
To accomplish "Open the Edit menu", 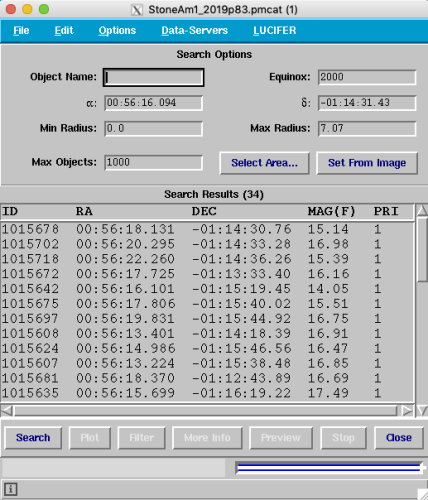I will click(64, 30).
